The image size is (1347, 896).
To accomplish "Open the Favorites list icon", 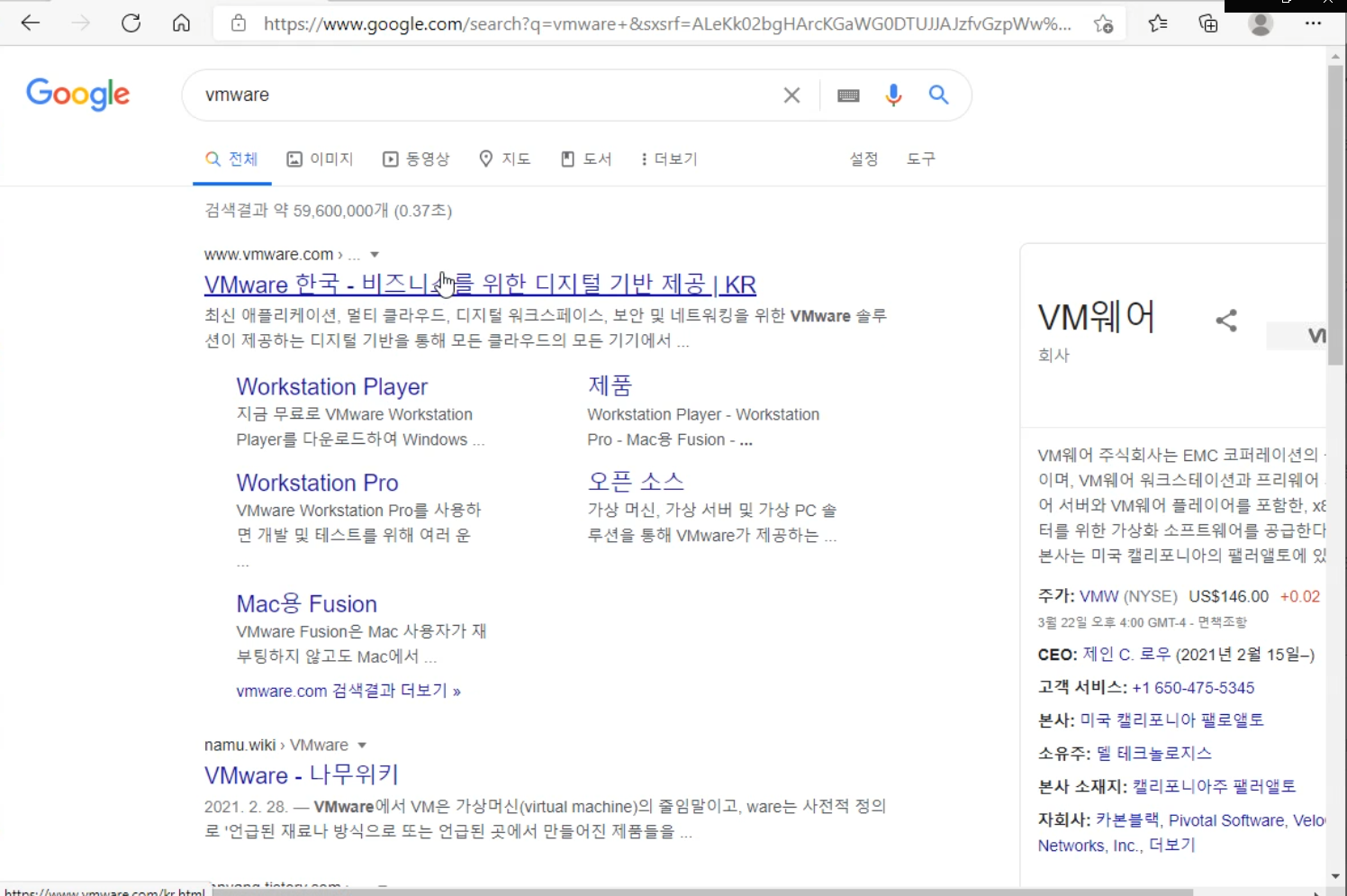I will (x=1158, y=24).
